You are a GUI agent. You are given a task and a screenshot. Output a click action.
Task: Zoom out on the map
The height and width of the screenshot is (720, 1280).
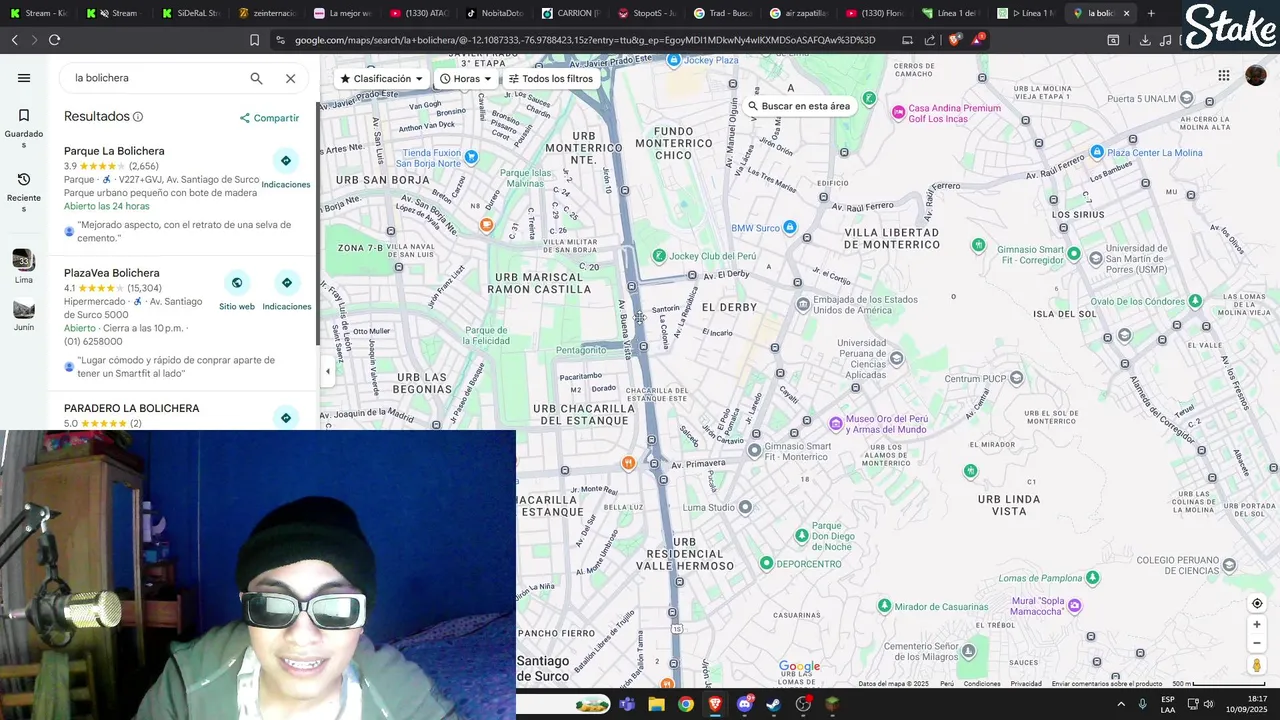click(x=1257, y=643)
